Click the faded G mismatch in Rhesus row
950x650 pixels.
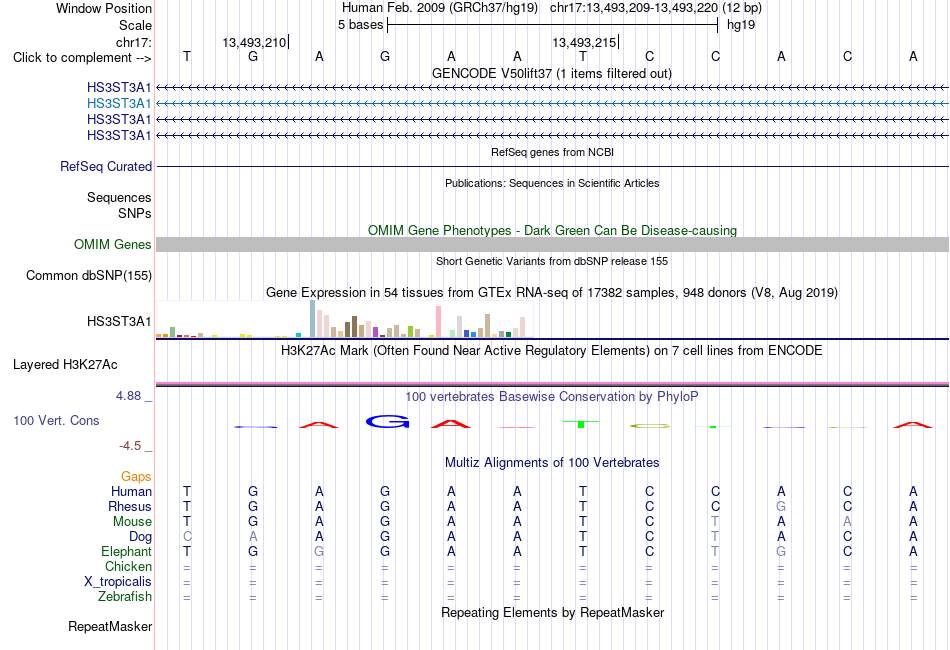(781, 506)
